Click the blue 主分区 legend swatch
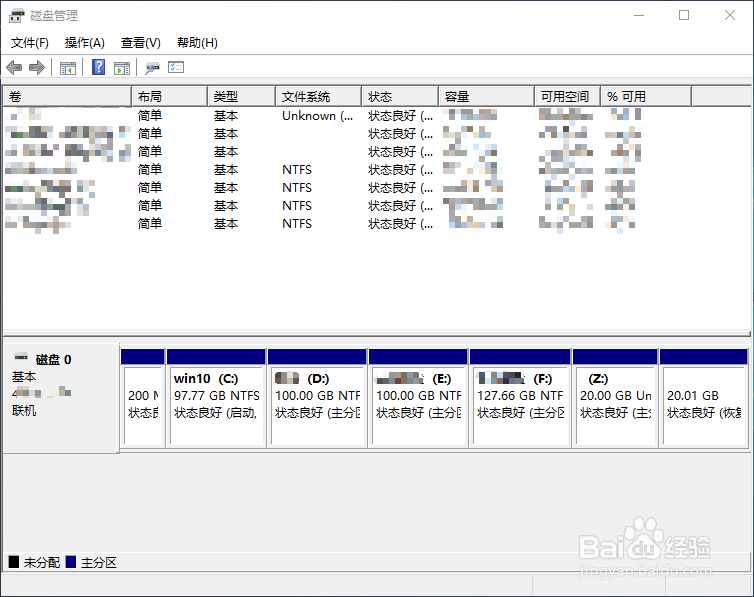 [x=71, y=562]
